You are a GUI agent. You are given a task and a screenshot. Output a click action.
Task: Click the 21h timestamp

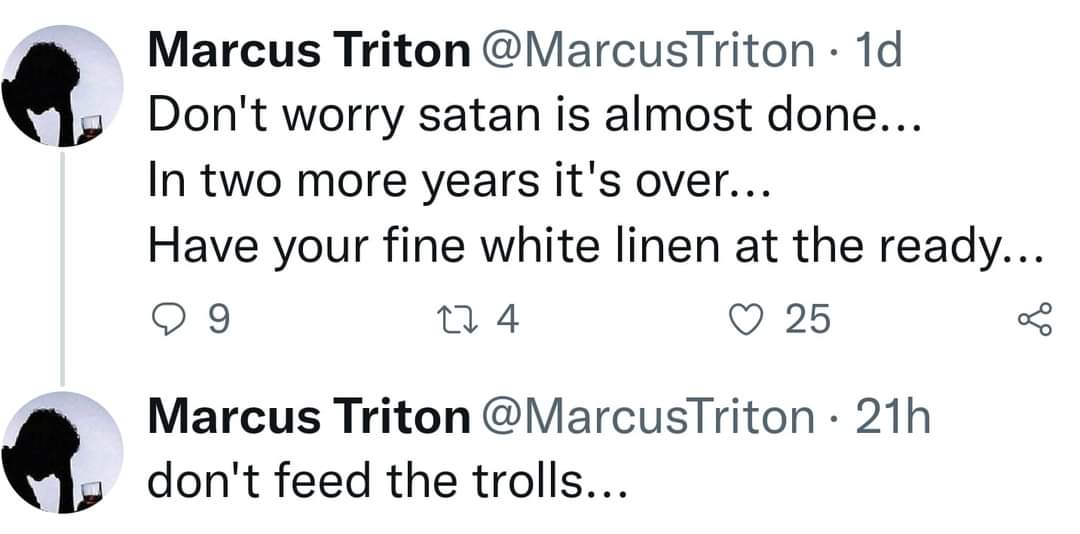pos(892,417)
